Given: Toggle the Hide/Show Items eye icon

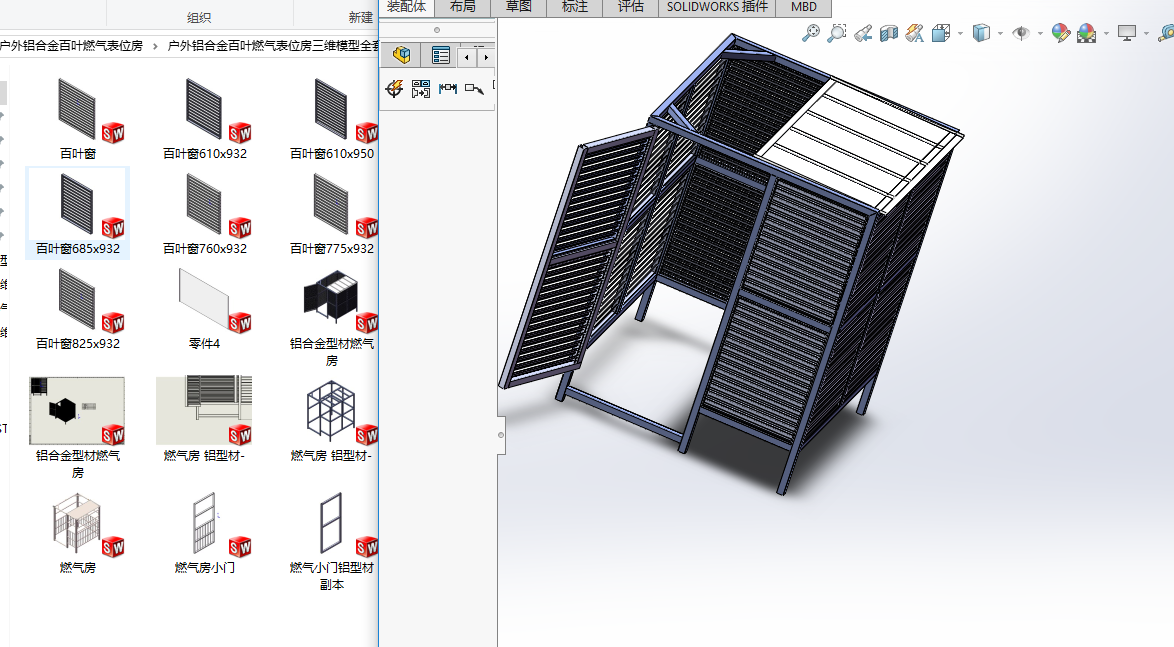Looking at the screenshot, I should point(1020,33).
